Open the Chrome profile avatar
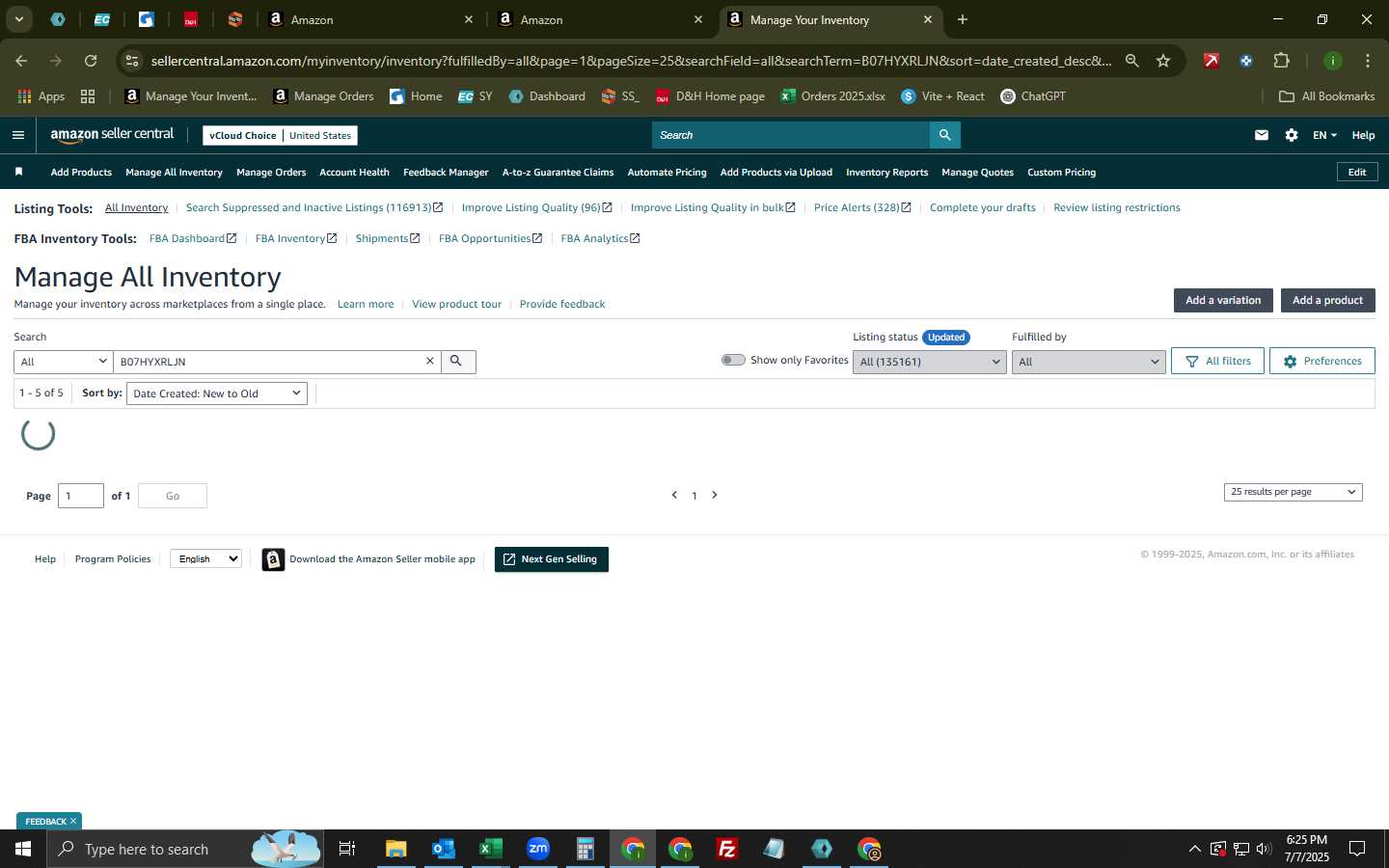Viewport: 1389px width, 868px height. click(x=1333, y=61)
